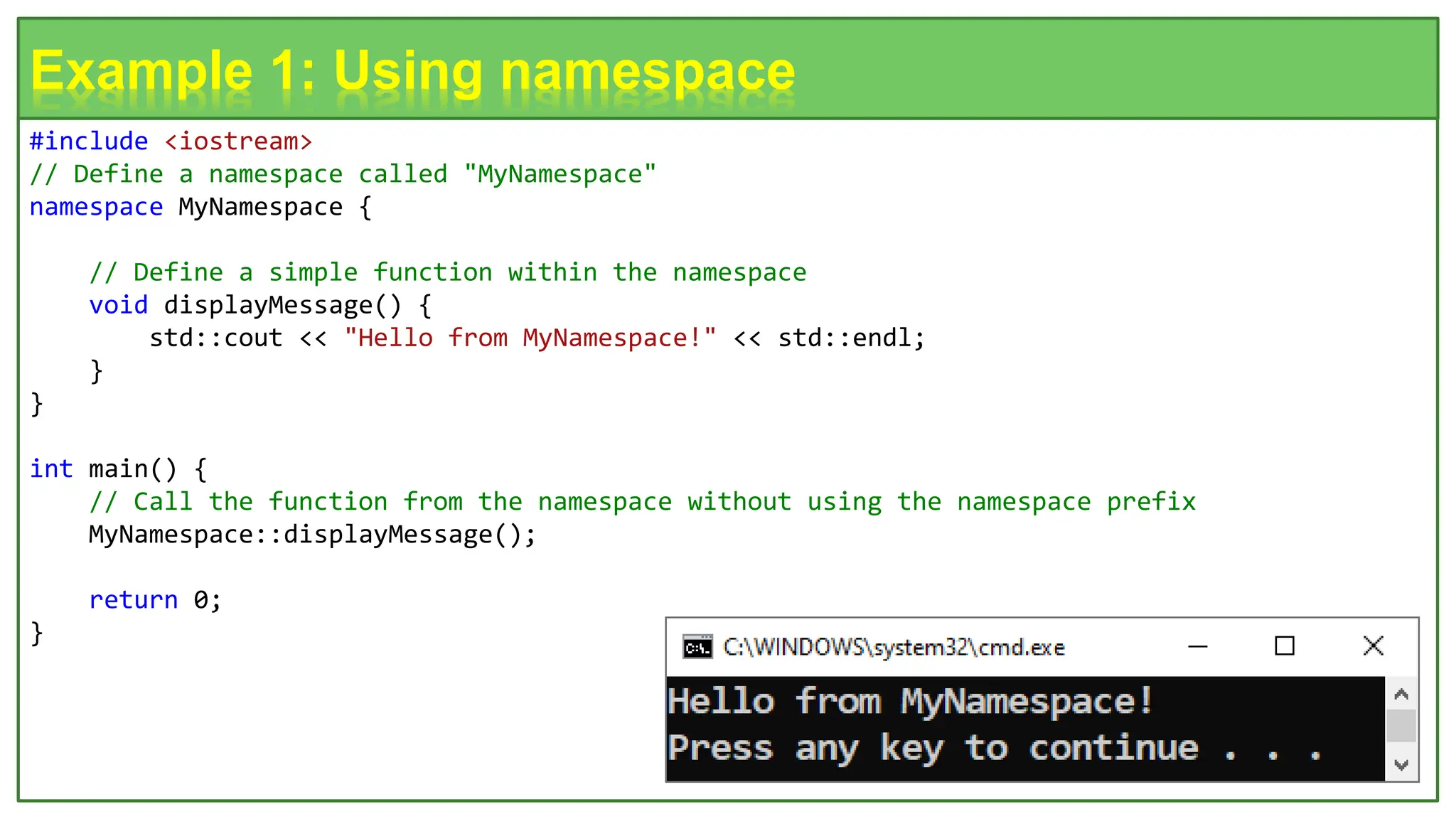Maximize the cmd.exe window
The height and width of the screenshot is (819, 1456).
pyautogui.click(x=1284, y=646)
